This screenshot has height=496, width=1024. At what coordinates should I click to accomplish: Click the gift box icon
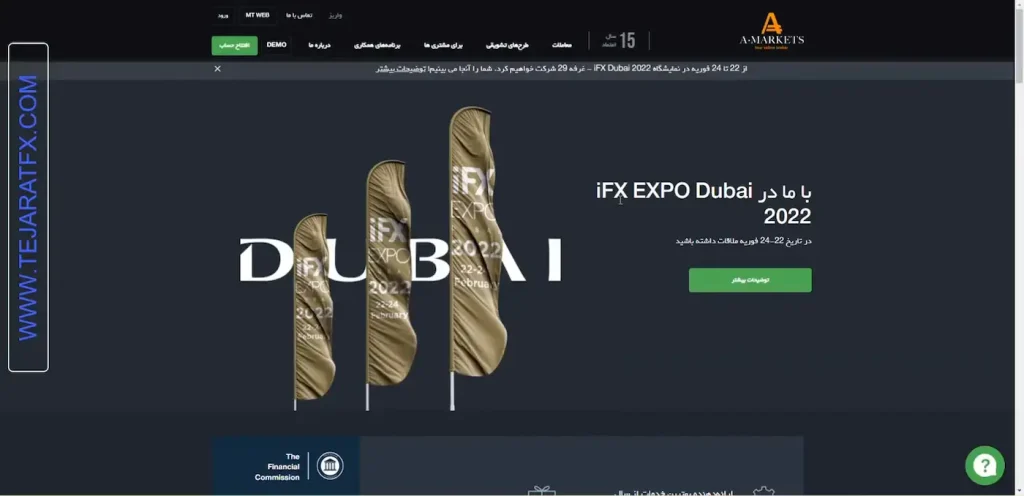coord(542,490)
